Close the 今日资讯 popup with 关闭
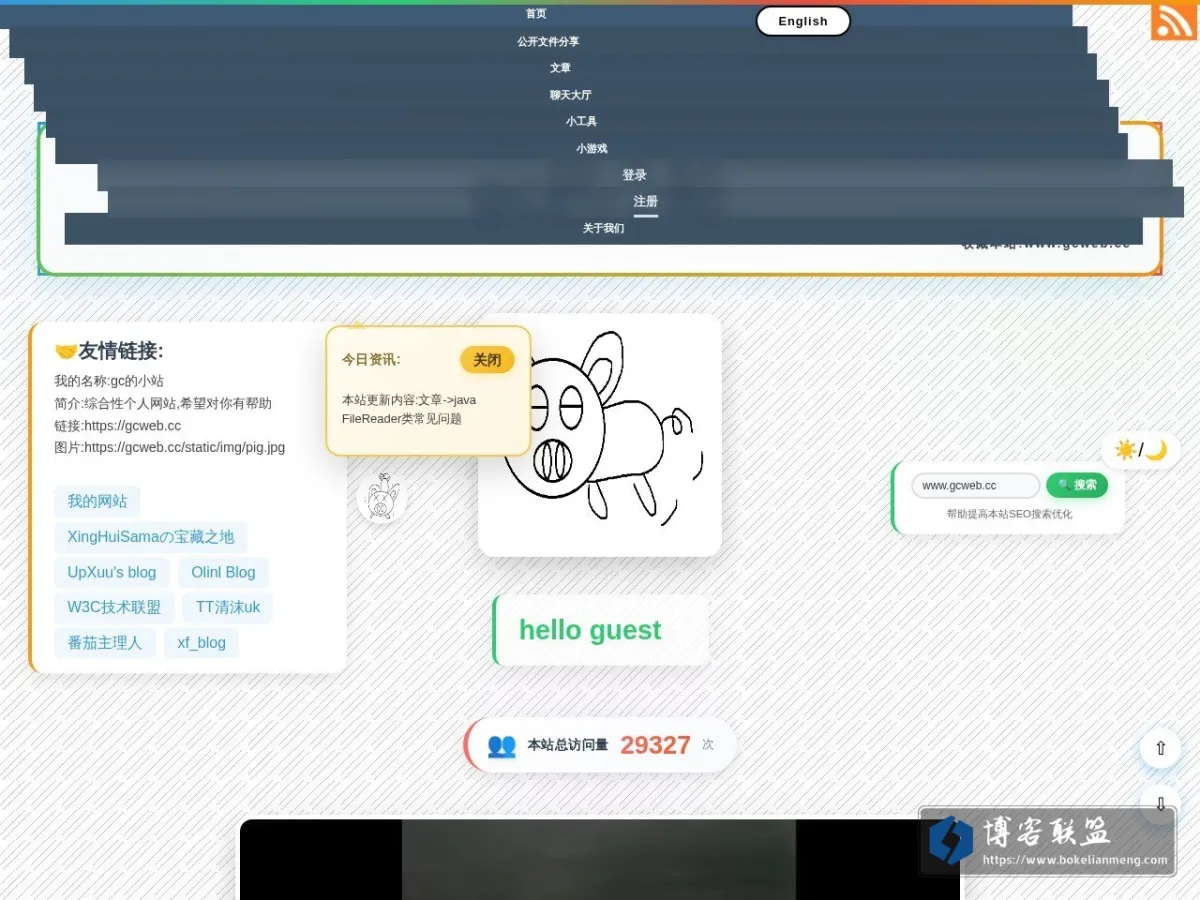The height and width of the screenshot is (900, 1200). [x=487, y=360]
